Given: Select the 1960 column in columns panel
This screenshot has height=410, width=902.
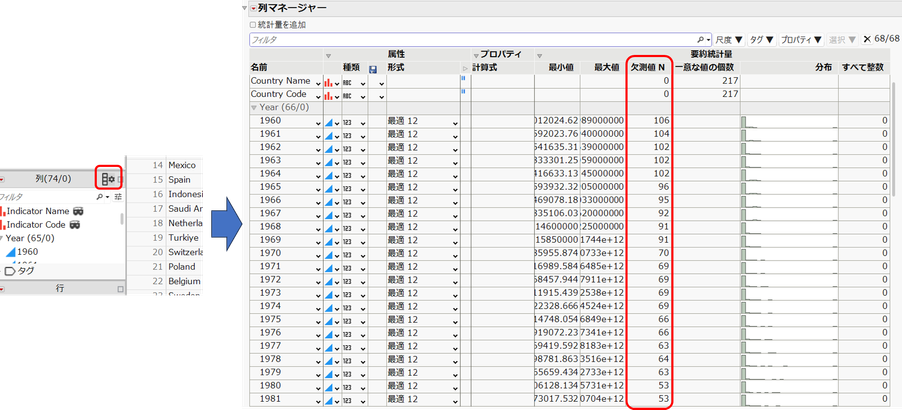Looking at the screenshot, I should [x=28, y=252].
